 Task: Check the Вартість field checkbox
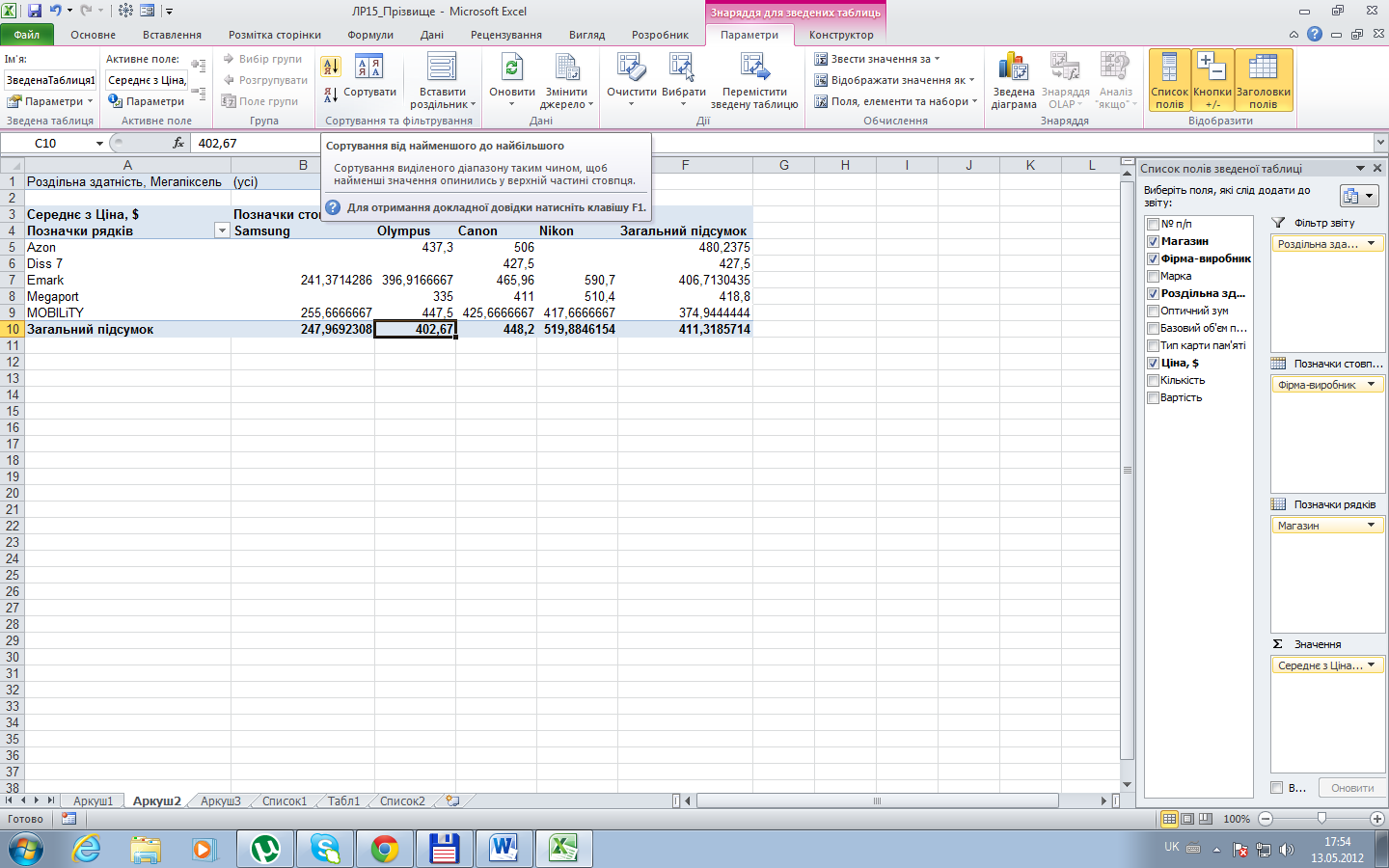tap(1153, 397)
